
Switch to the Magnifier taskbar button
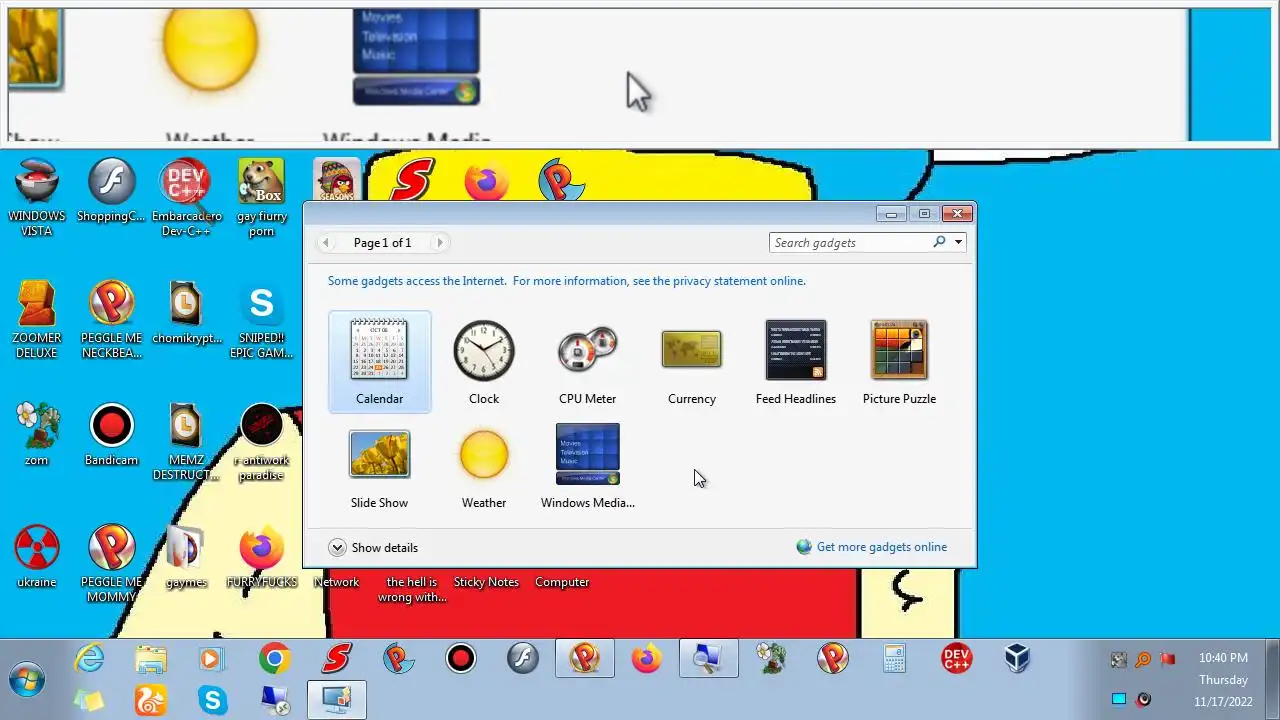point(709,658)
